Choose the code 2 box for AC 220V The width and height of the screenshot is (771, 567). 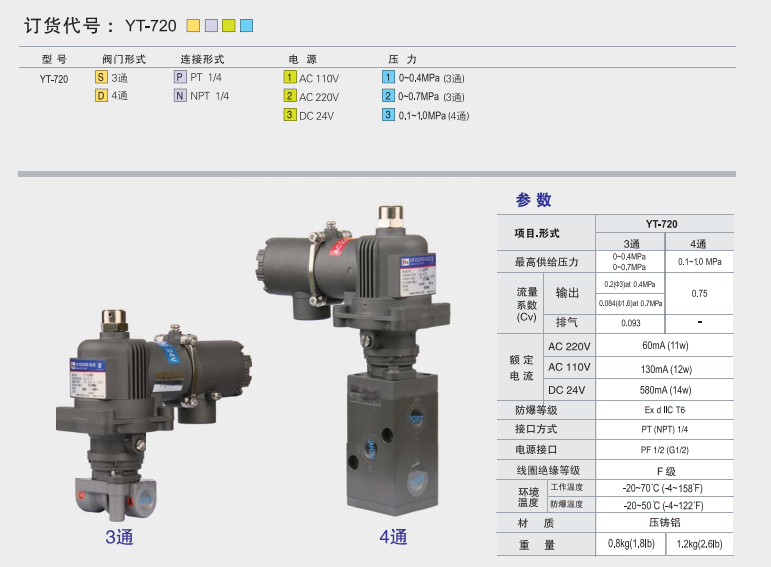click(x=290, y=96)
